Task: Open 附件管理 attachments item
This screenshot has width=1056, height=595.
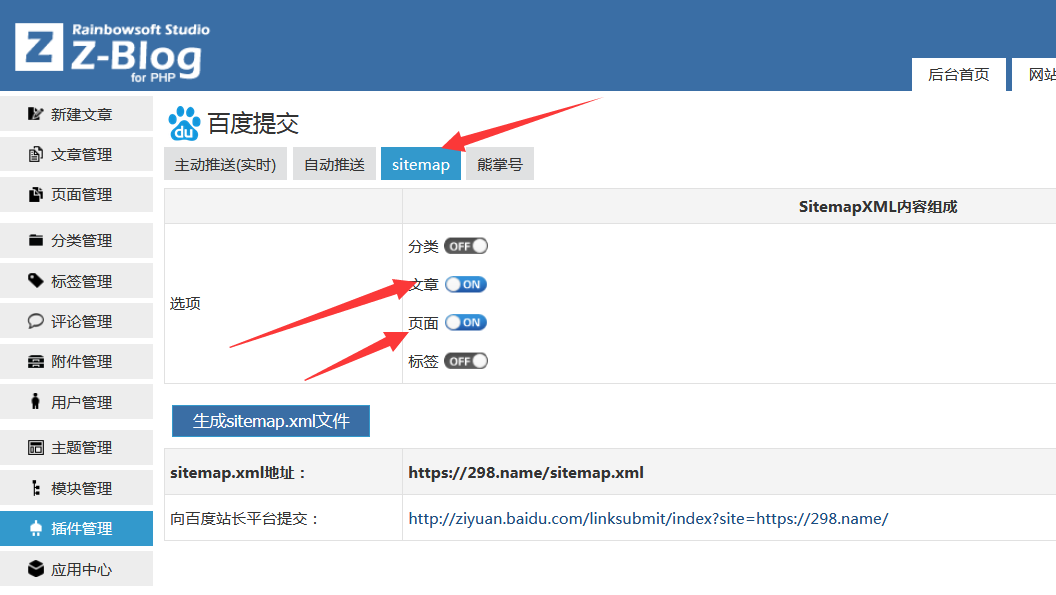Action: click(76, 361)
